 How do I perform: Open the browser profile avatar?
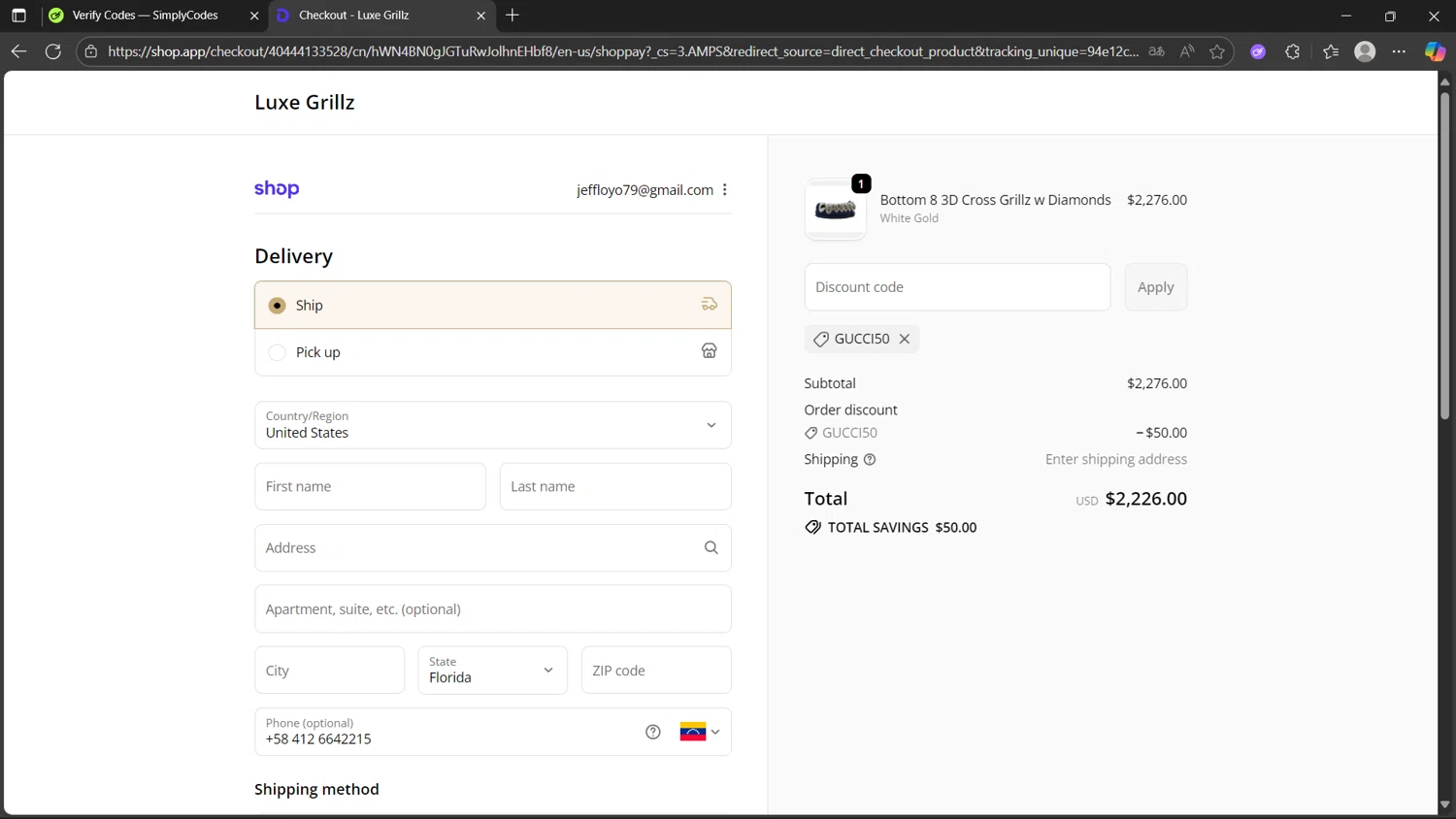click(x=1365, y=51)
